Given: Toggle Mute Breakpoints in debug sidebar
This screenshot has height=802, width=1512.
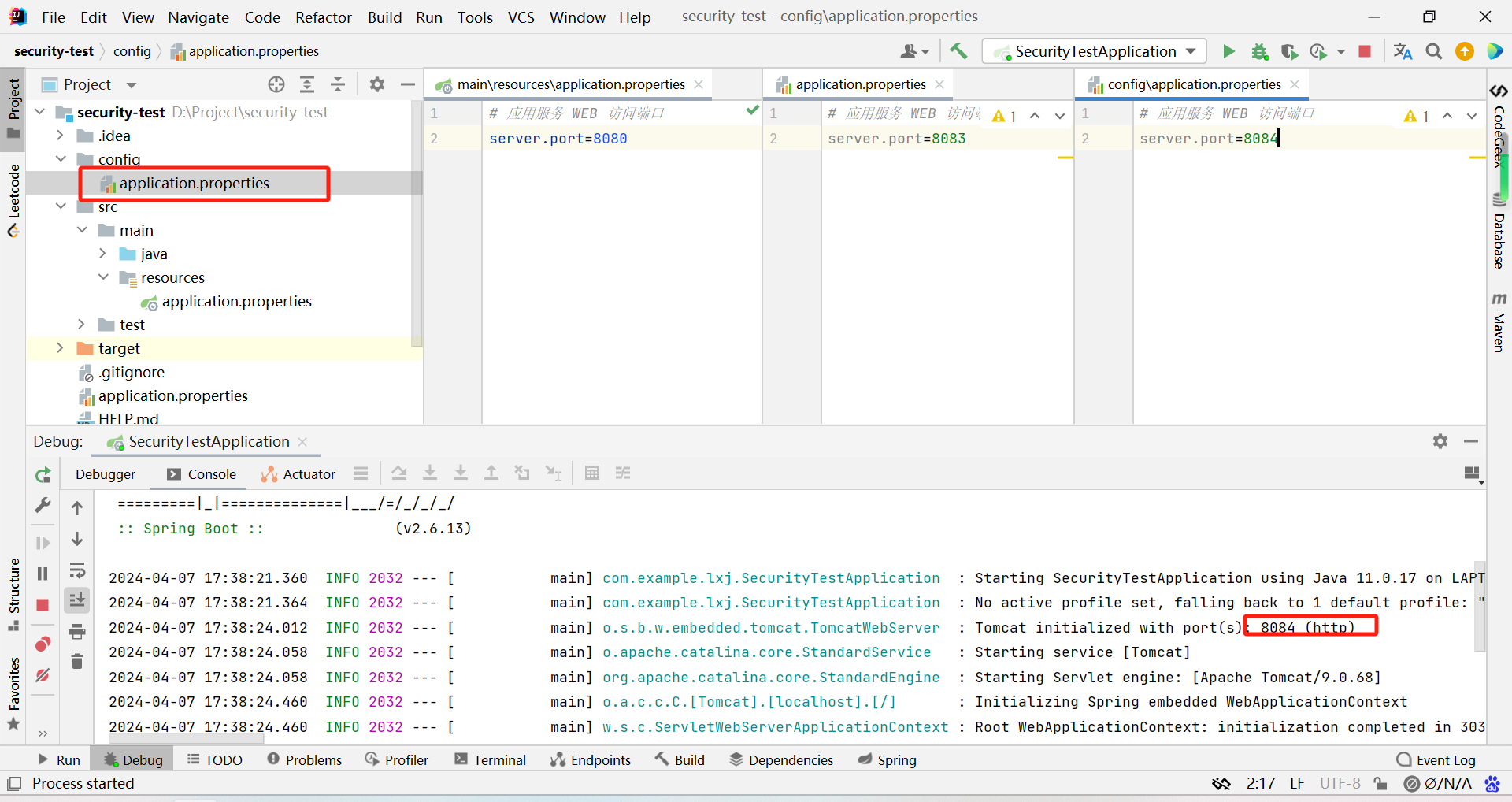Looking at the screenshot, I should pos(43,675).
